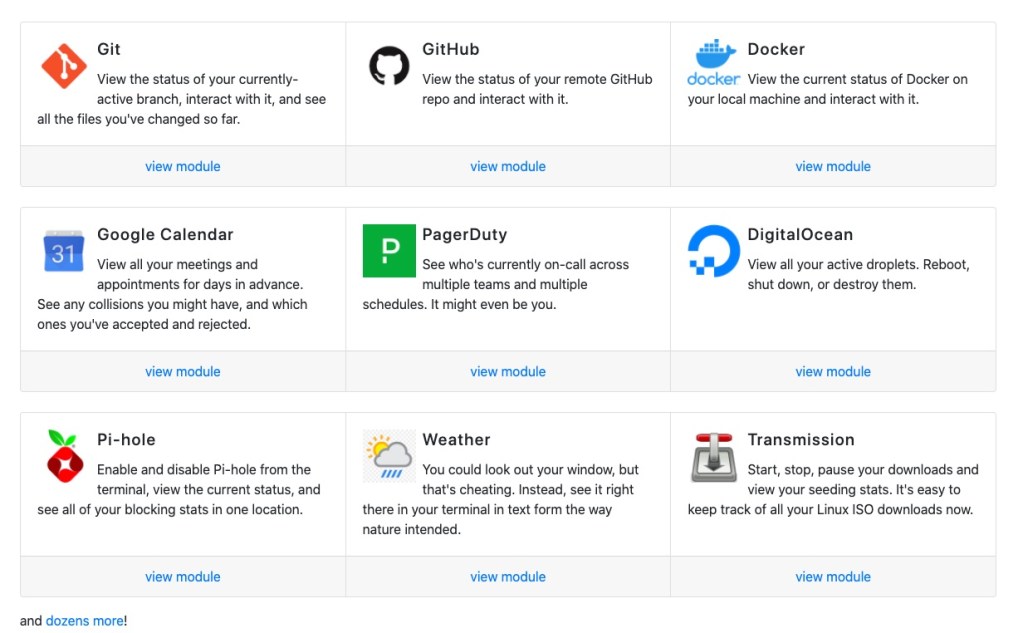The image size is (1023, 633).
Task: View the Google Calendar module
Action: [x=183, y=372]
